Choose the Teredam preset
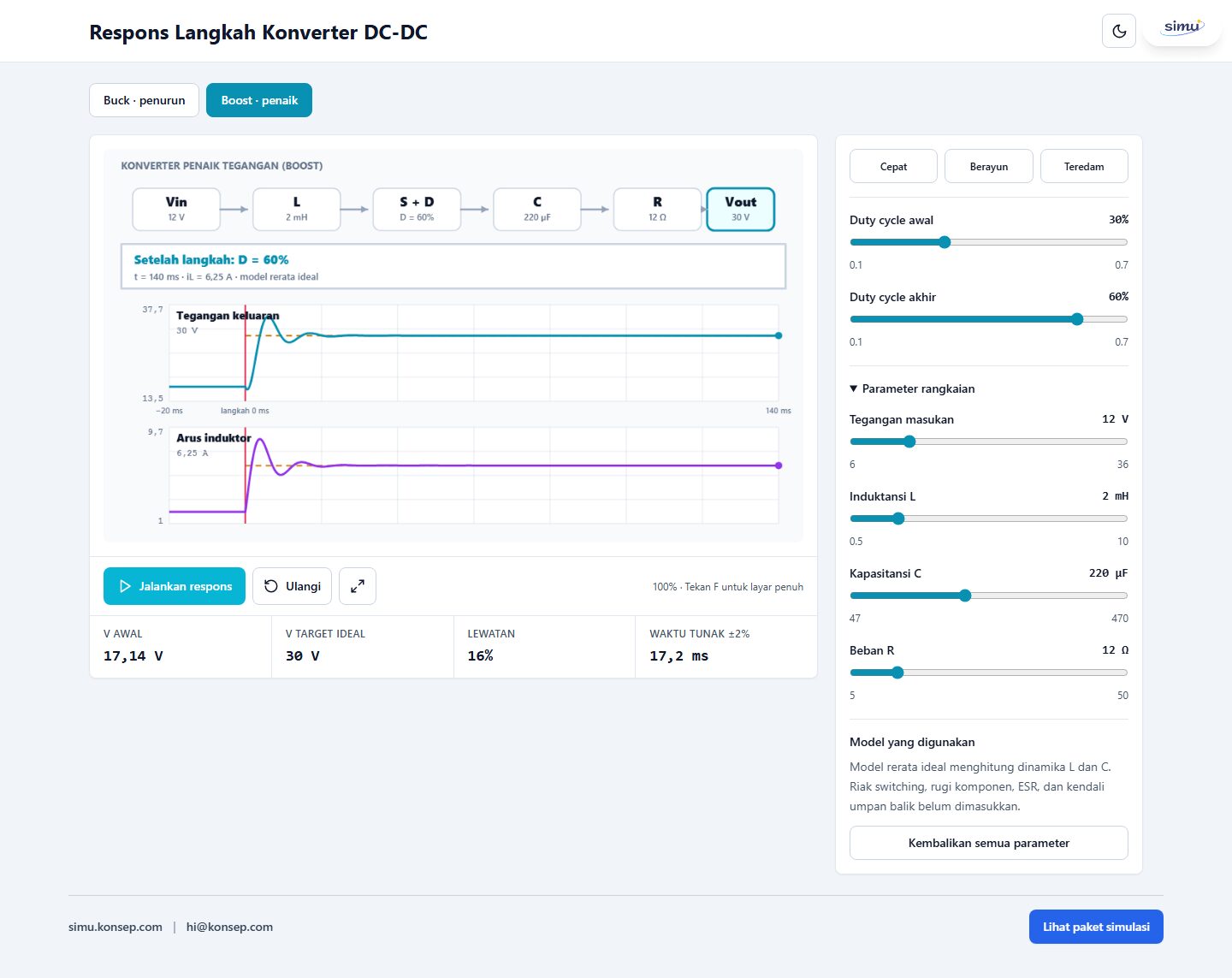Viewport: 1232px width, 978px height. click(1084, 166)
